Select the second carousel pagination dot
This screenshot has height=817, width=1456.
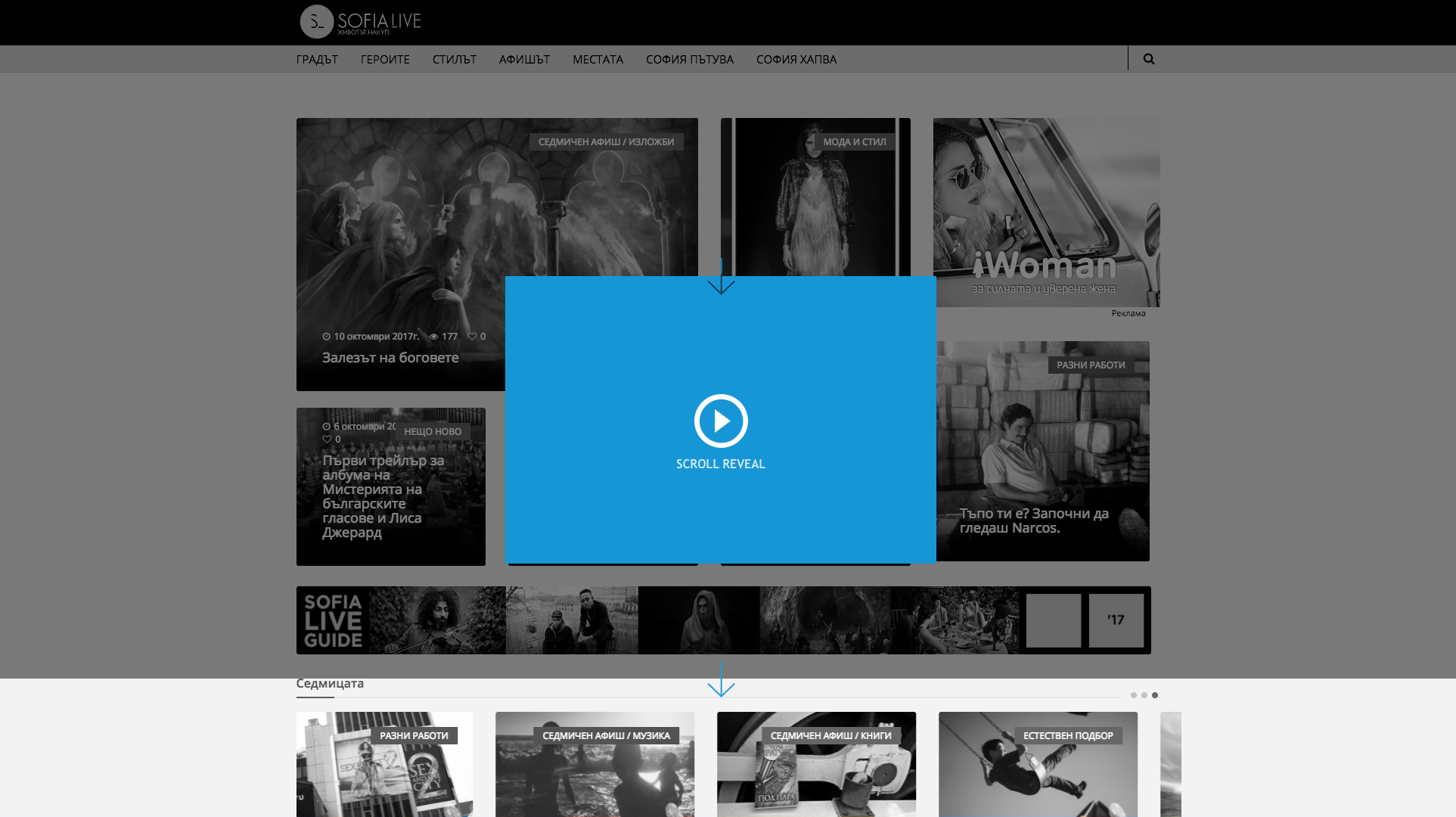[1144, 695]
